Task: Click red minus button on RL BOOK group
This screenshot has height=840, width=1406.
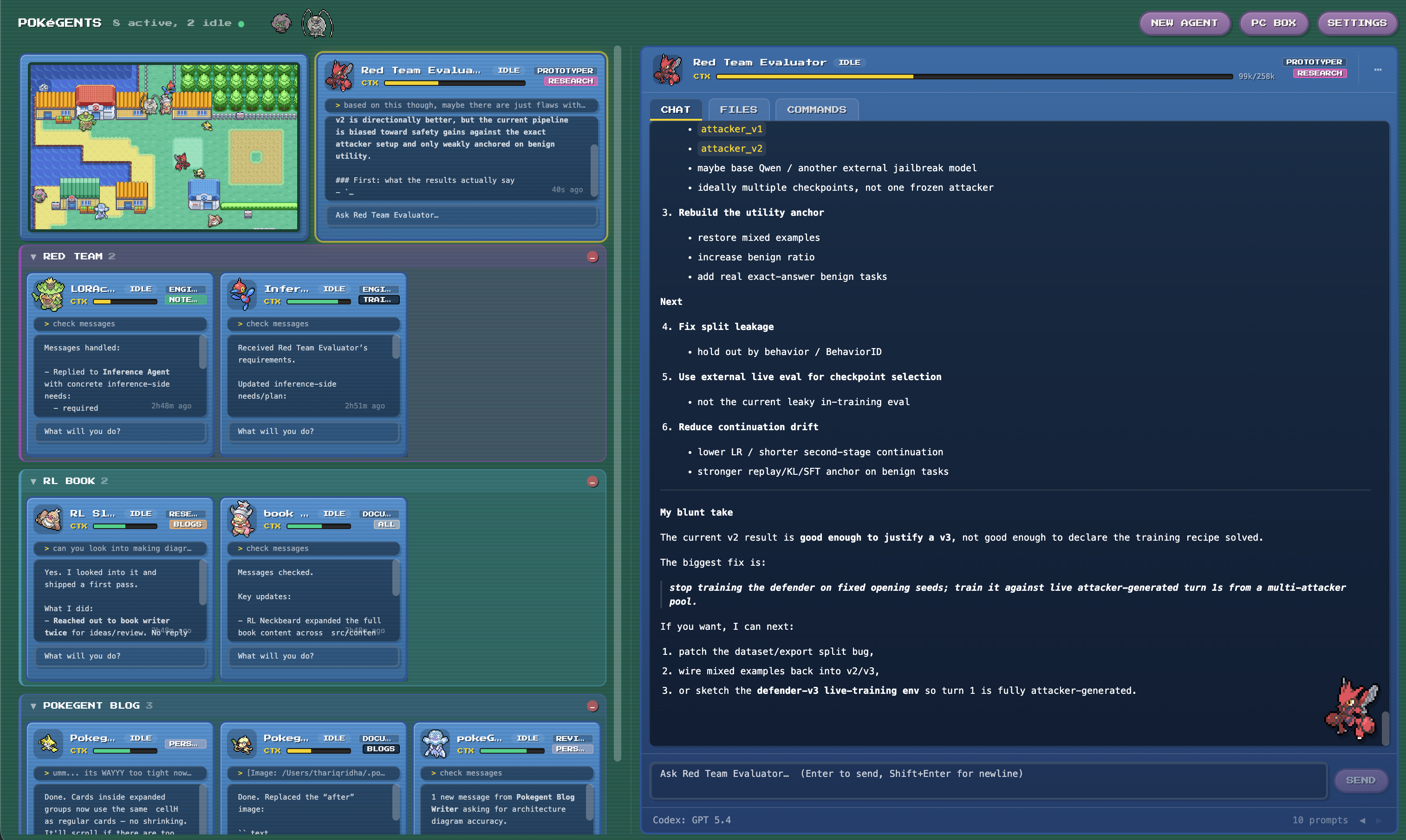Action: [x=592, y=482]
